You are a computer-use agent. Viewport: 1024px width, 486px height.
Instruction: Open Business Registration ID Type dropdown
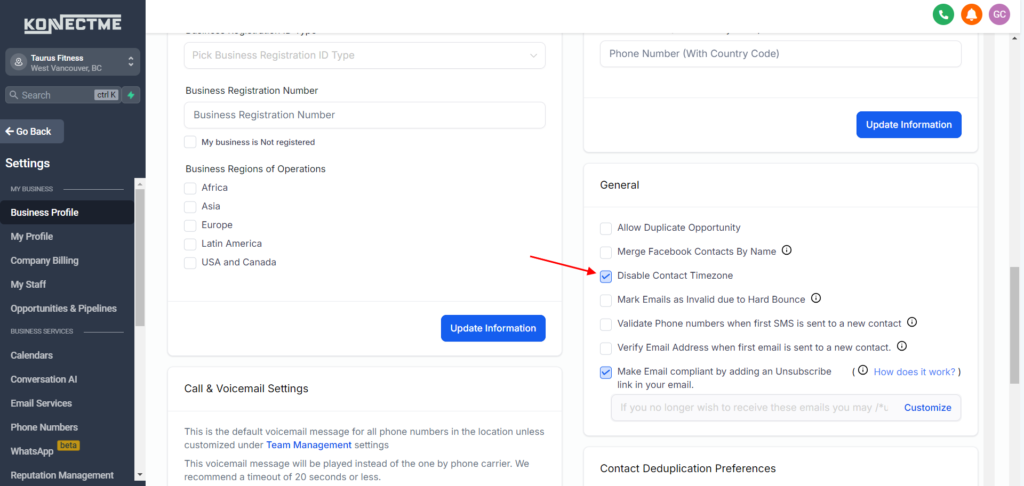(365, 55)
